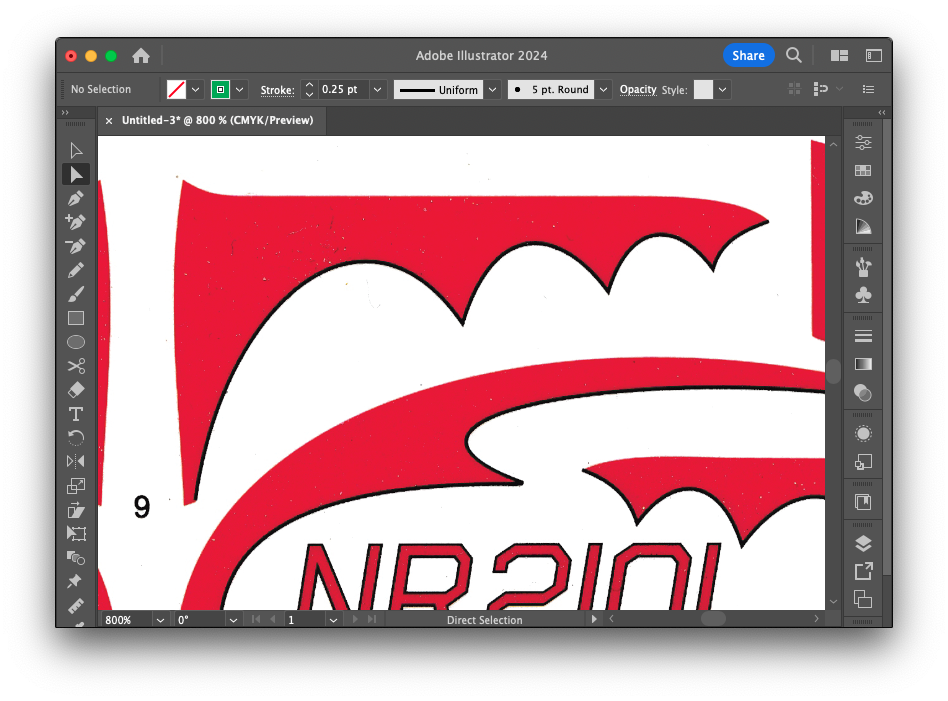The width and height of the screenshot is (948, 701).
Task: Select the Scissors tool
Action: point(76,366)
